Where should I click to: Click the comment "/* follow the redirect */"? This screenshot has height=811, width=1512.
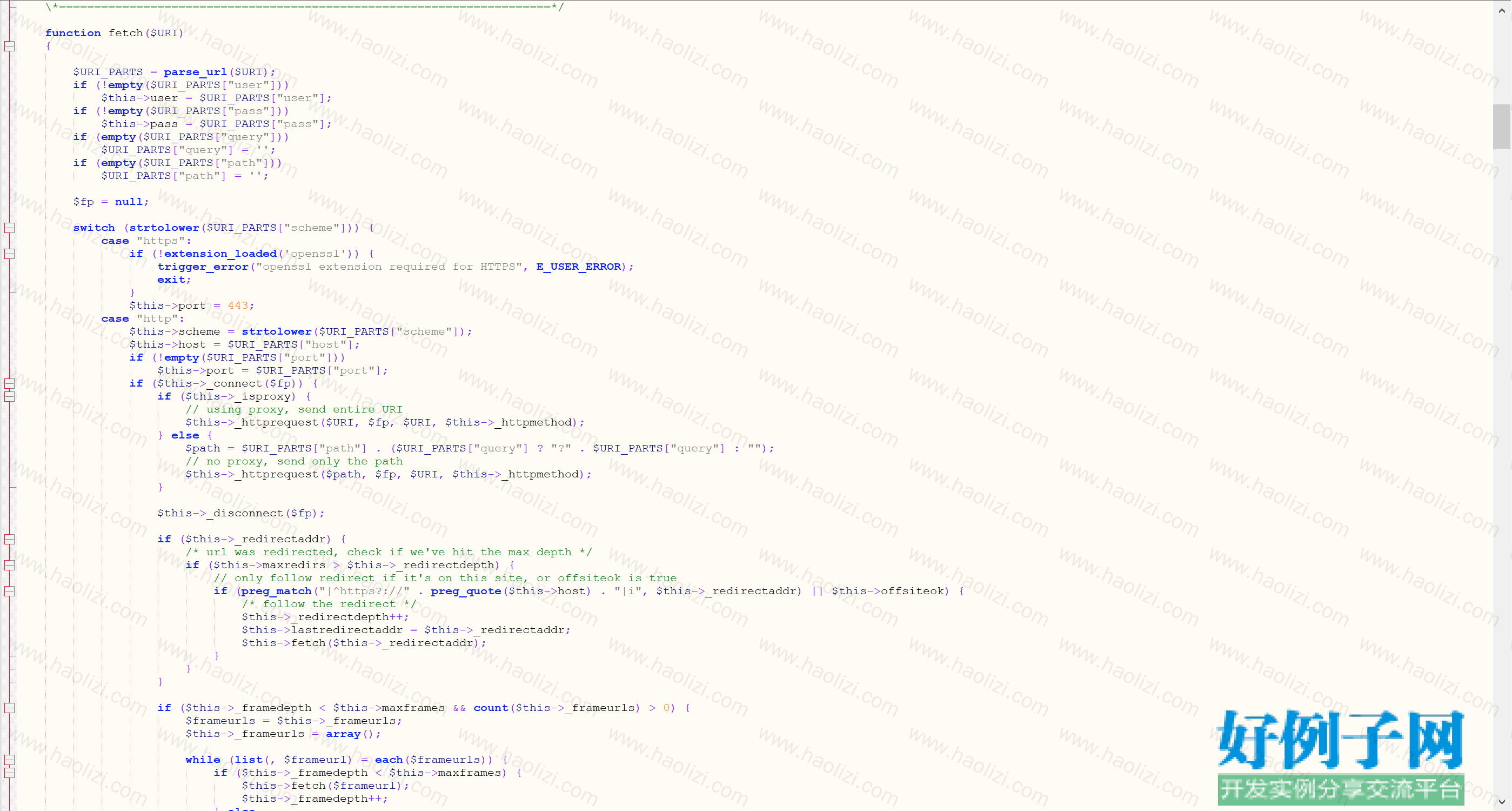coord(329,604)
